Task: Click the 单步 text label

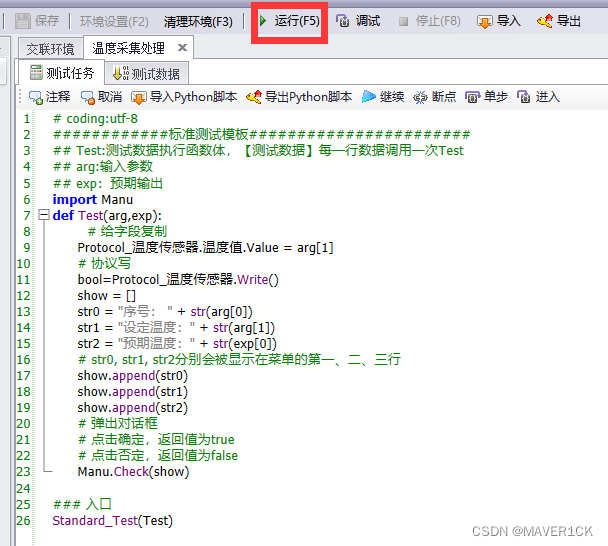Action: click(x=496, y=97)
